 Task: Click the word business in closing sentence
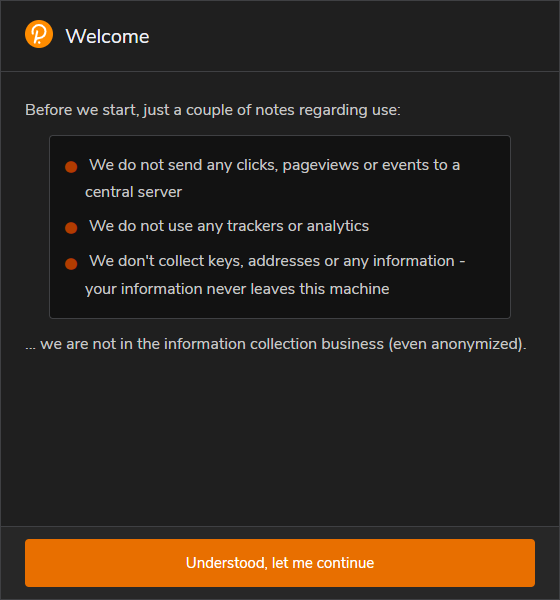353,344
